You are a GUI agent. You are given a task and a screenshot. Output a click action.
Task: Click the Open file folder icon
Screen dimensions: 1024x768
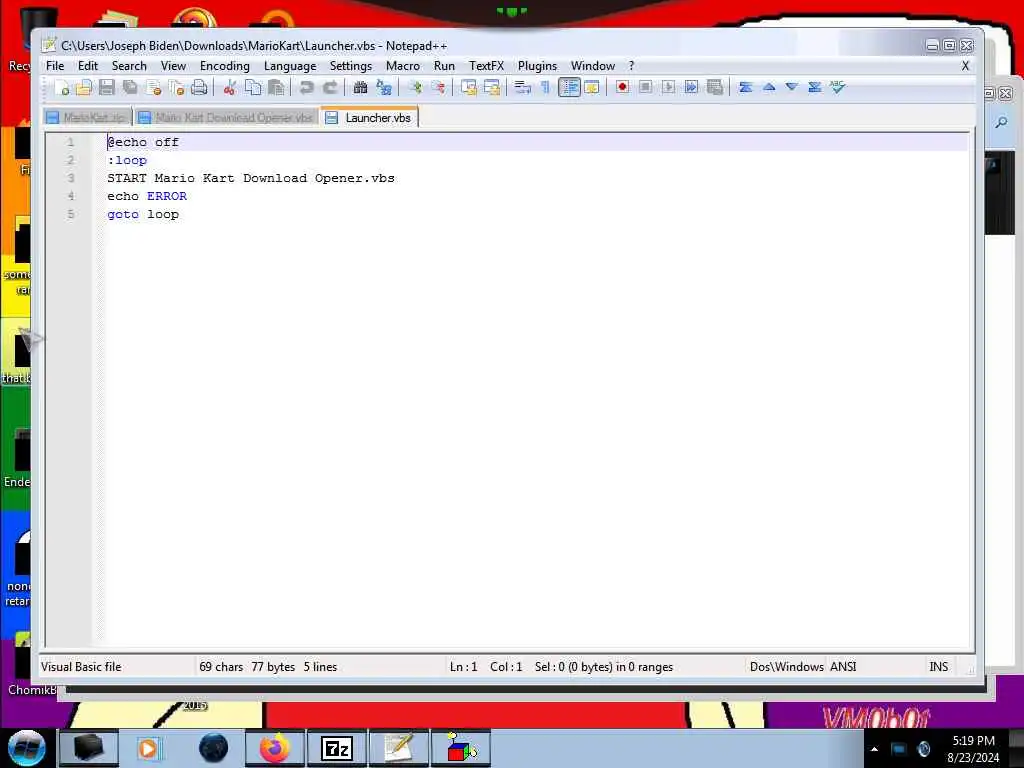point(84,87)
